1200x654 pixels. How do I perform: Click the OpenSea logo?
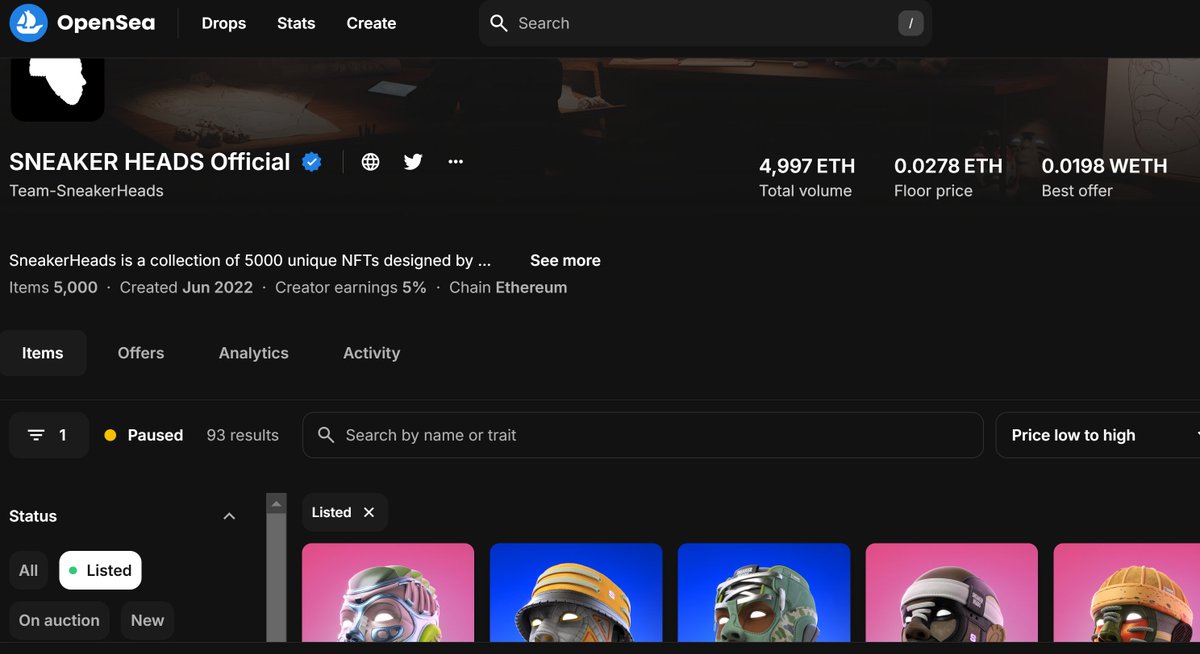pyautogui.click(x=29, y=23)
